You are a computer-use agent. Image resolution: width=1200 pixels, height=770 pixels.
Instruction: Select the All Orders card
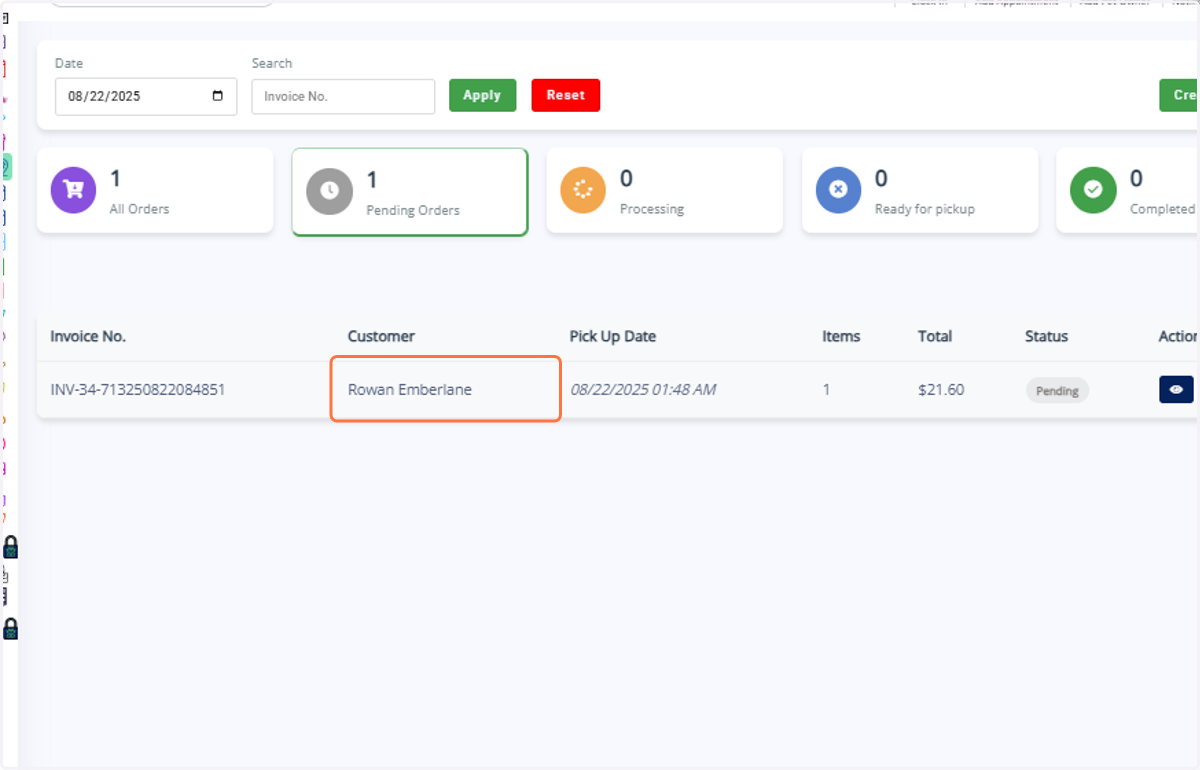(155, 191)
